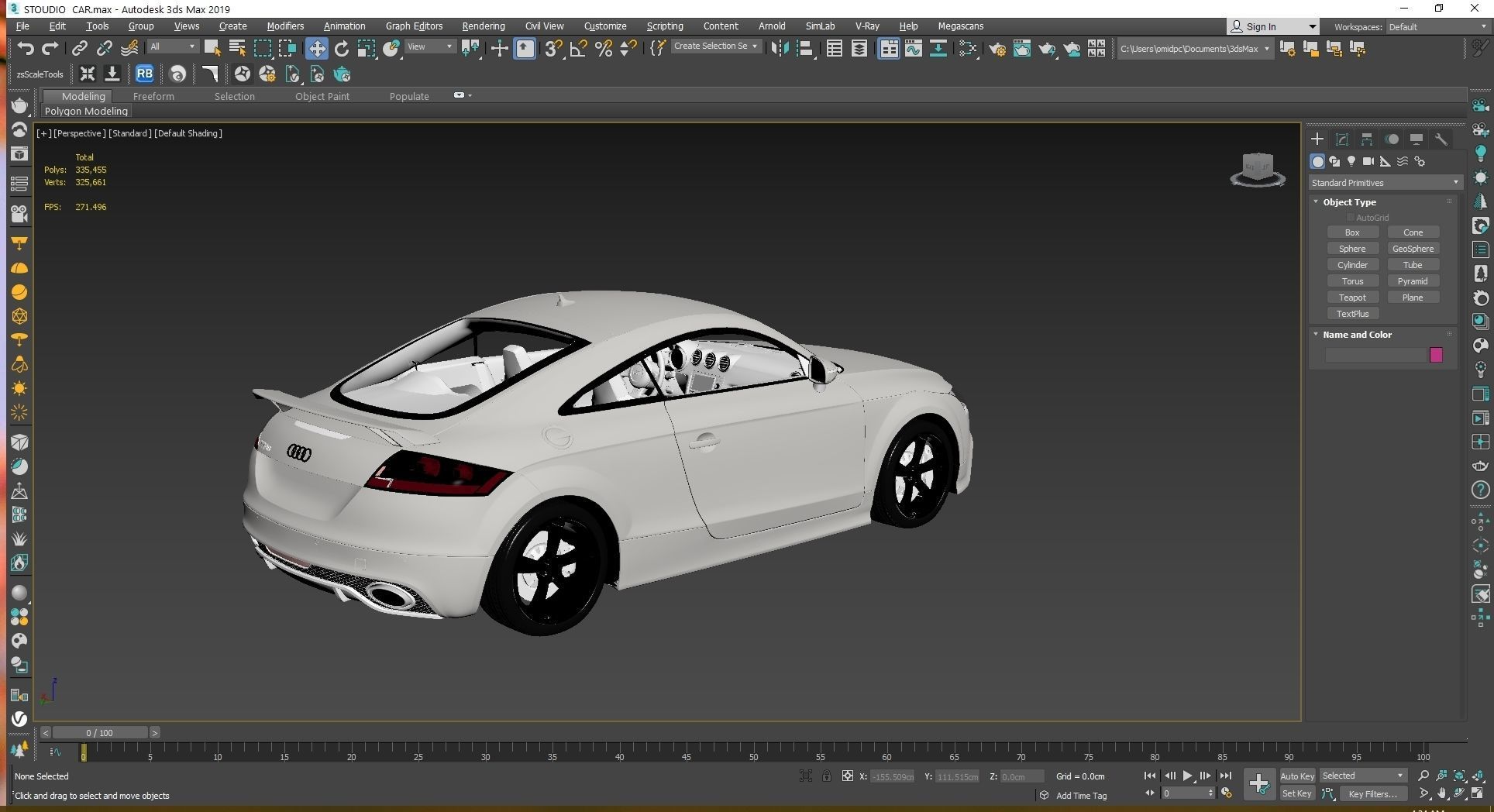Open the Modifiers menu
Screen dimensions: 1494x812
click(x=285, y=26)
